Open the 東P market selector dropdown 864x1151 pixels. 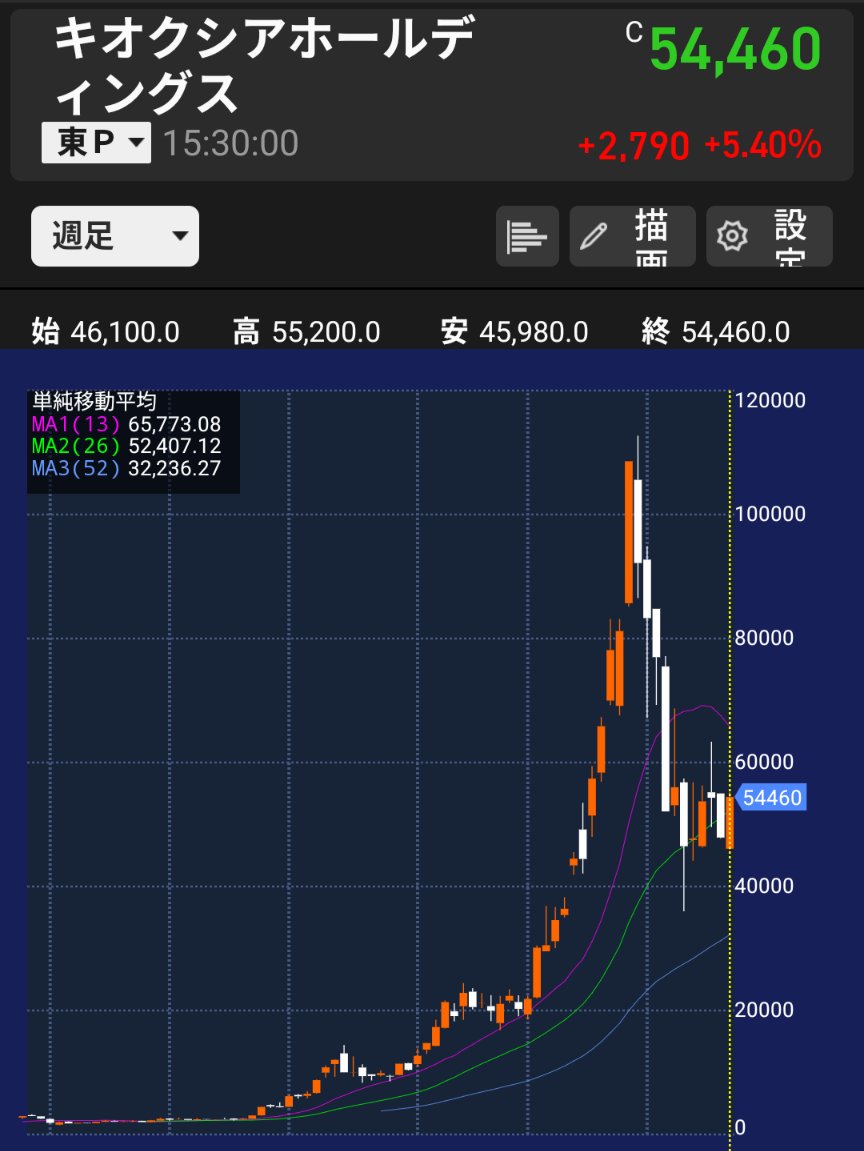point(96,142)
